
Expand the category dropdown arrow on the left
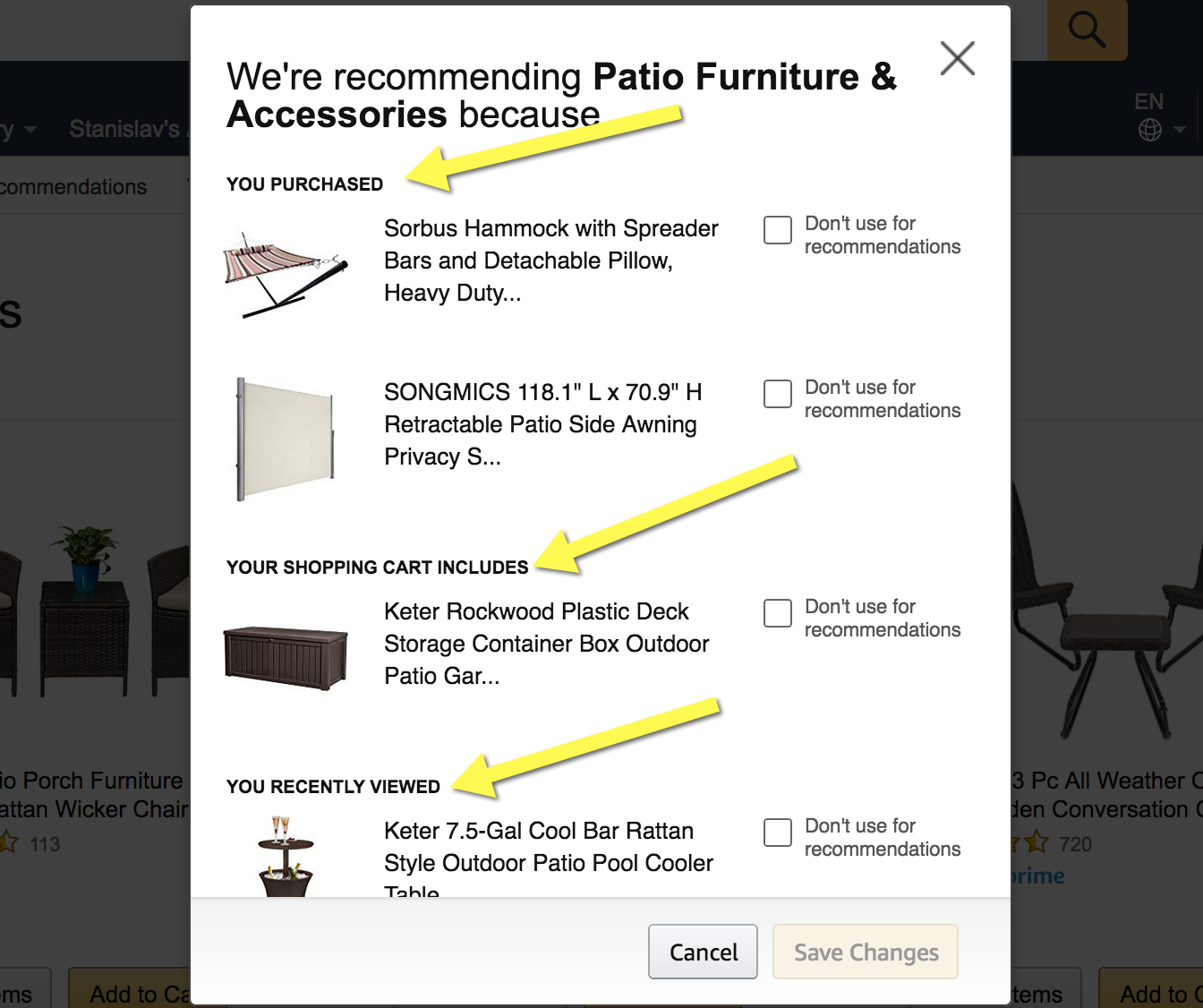[29, 130]
